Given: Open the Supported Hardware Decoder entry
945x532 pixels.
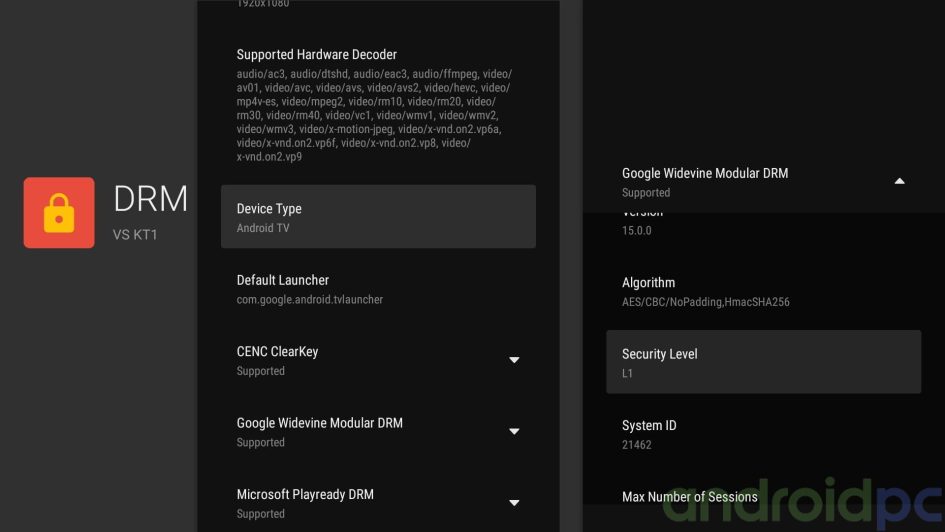Looking at the screenshot, I should pyautogui.click(x=378, y=105).
